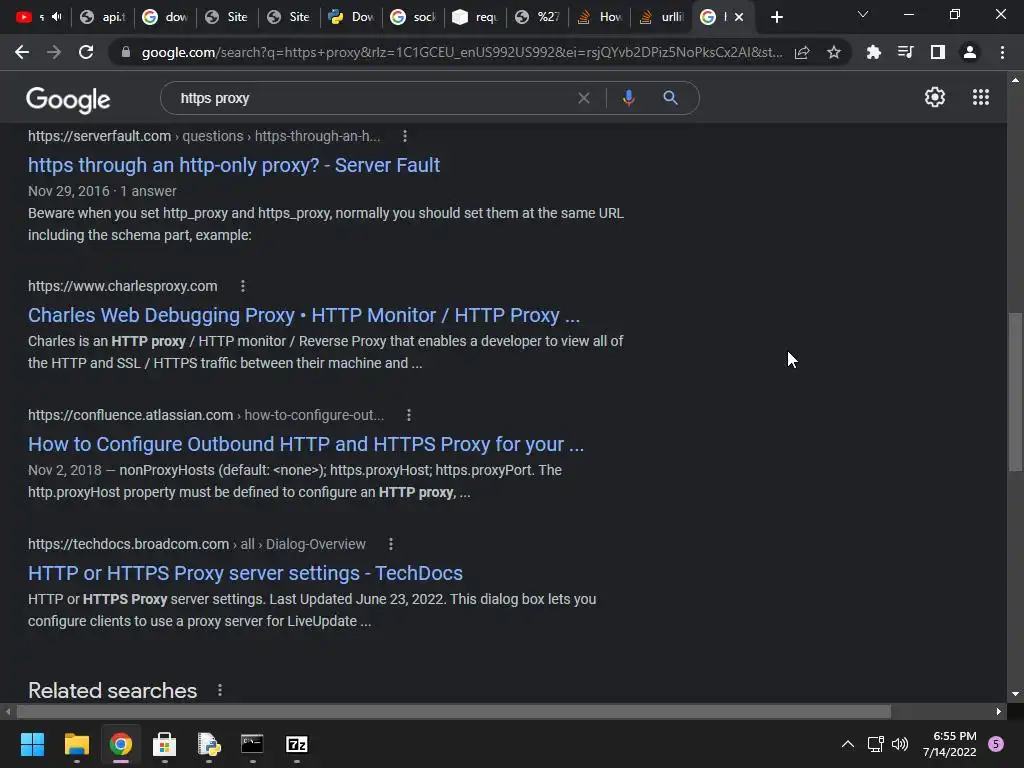Viewport: 1024px width, 768px height.
Task: Click the horizontal scroll right arrow
Action: pyautogui.click(x=999, y=711)
